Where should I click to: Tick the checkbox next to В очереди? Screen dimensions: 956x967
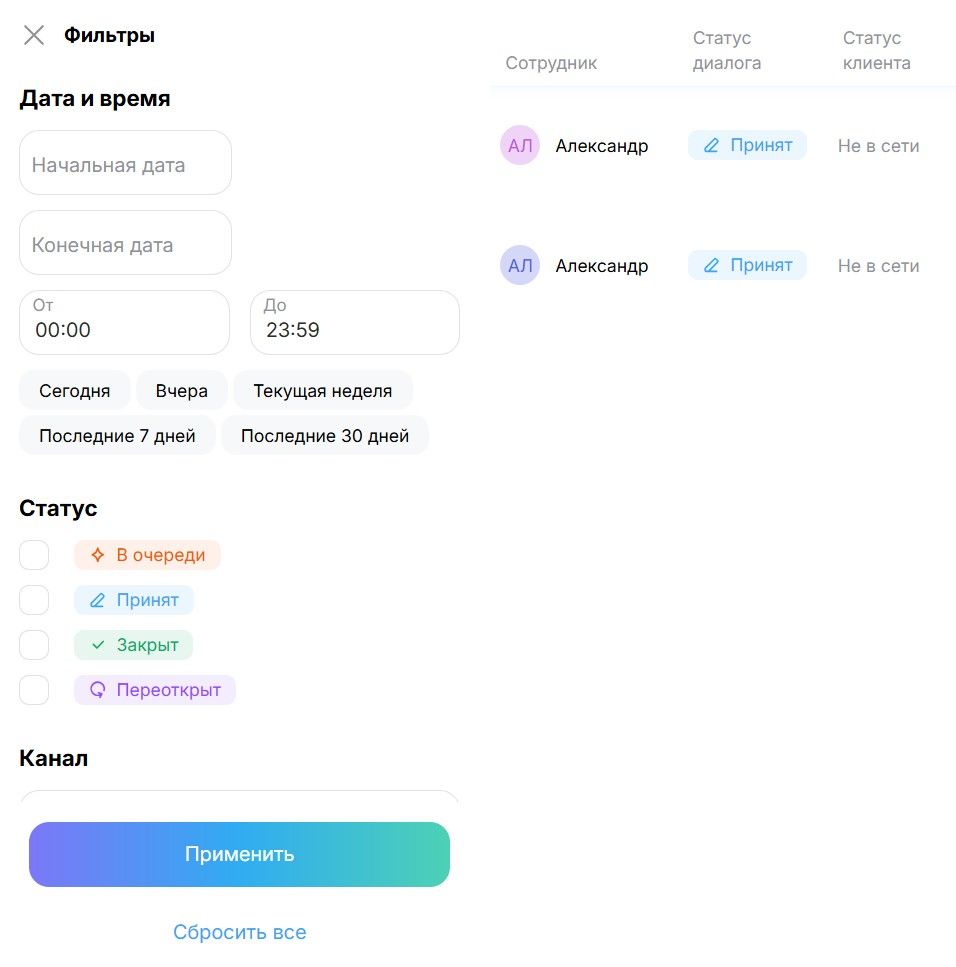click(x=34, y=555)
